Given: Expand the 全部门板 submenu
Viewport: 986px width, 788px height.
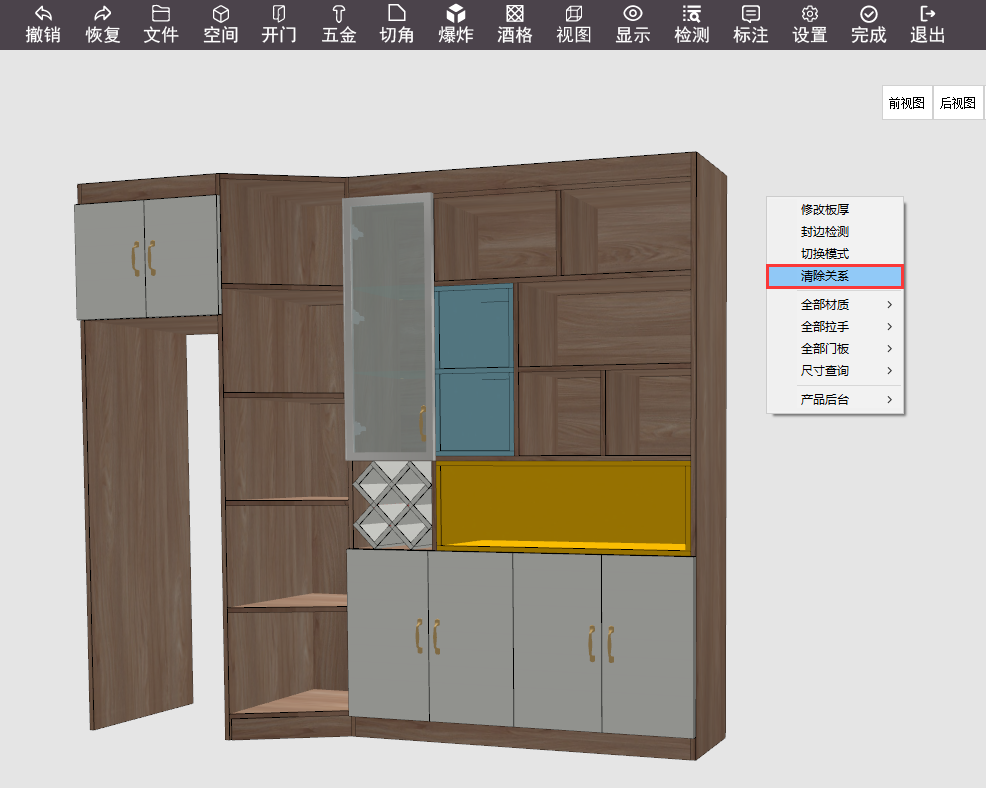Looking at the screenshot, I should coord(834,348).
